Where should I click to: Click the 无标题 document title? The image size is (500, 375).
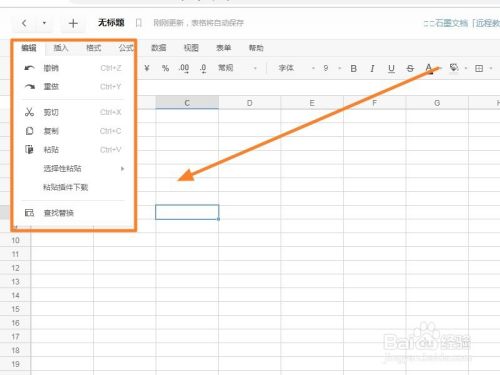coord(111,23)
